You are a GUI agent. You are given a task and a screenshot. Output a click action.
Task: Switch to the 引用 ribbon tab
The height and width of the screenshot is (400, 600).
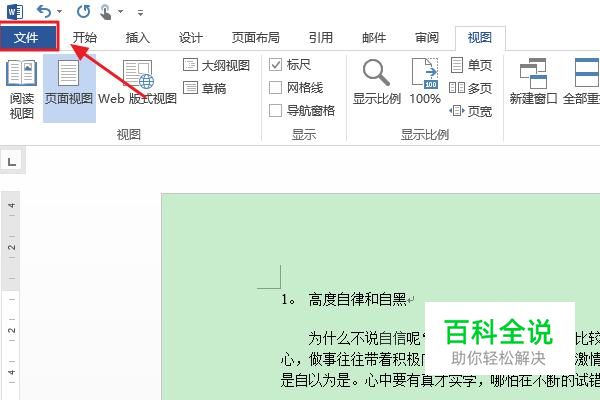[x=321, y=38]
